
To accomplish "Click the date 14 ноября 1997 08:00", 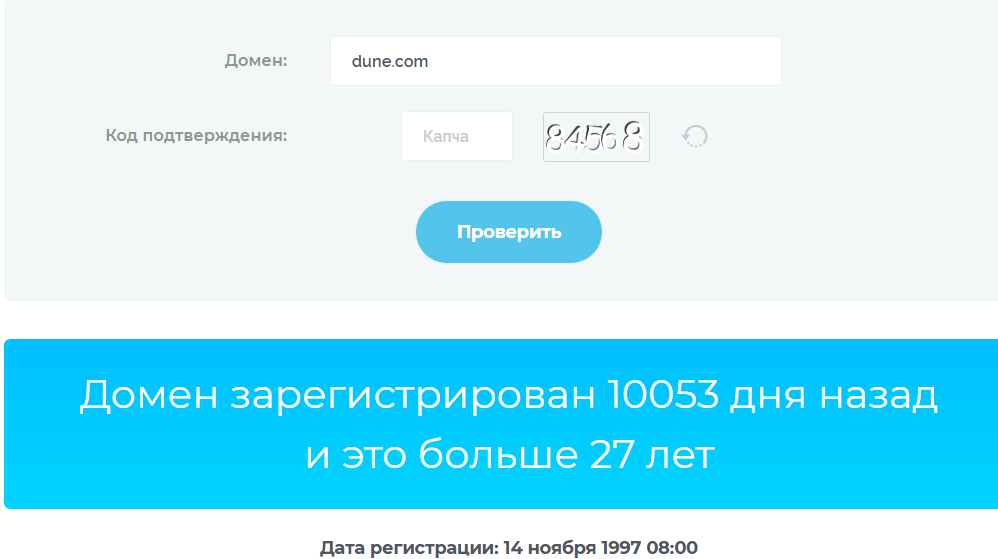I will tap(600, 548).
